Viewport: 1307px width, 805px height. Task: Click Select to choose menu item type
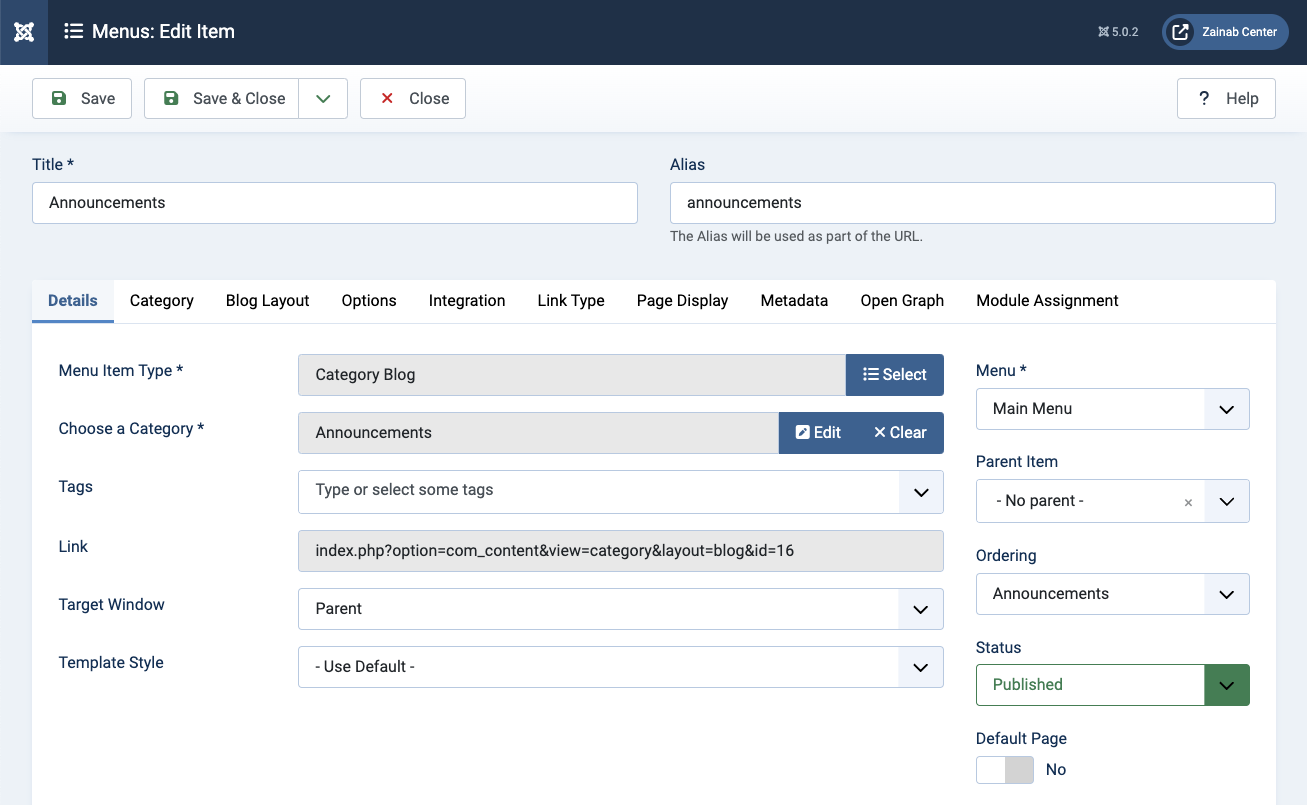pyautogui.click(x=895, y=374)
